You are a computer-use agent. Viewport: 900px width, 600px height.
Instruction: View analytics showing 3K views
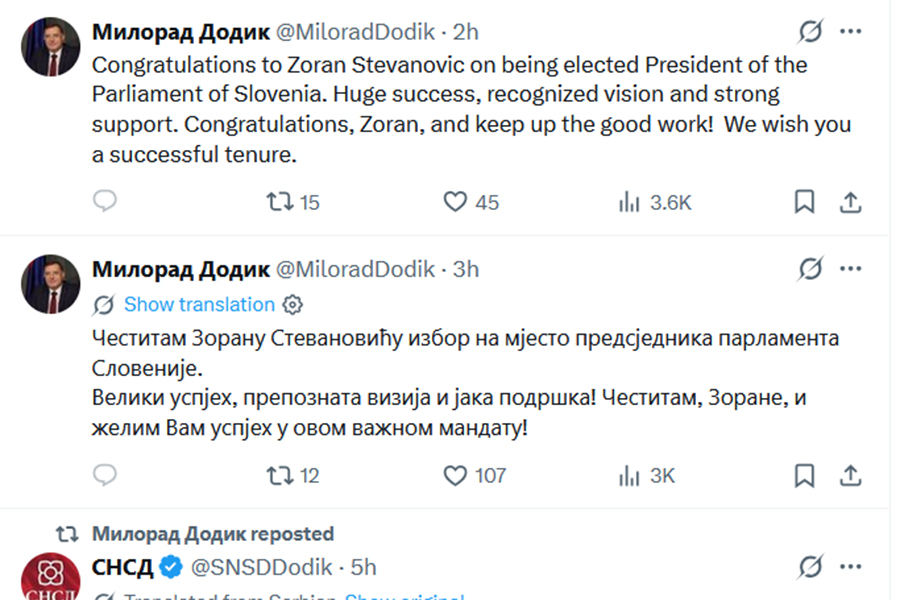tap(629, 475)
